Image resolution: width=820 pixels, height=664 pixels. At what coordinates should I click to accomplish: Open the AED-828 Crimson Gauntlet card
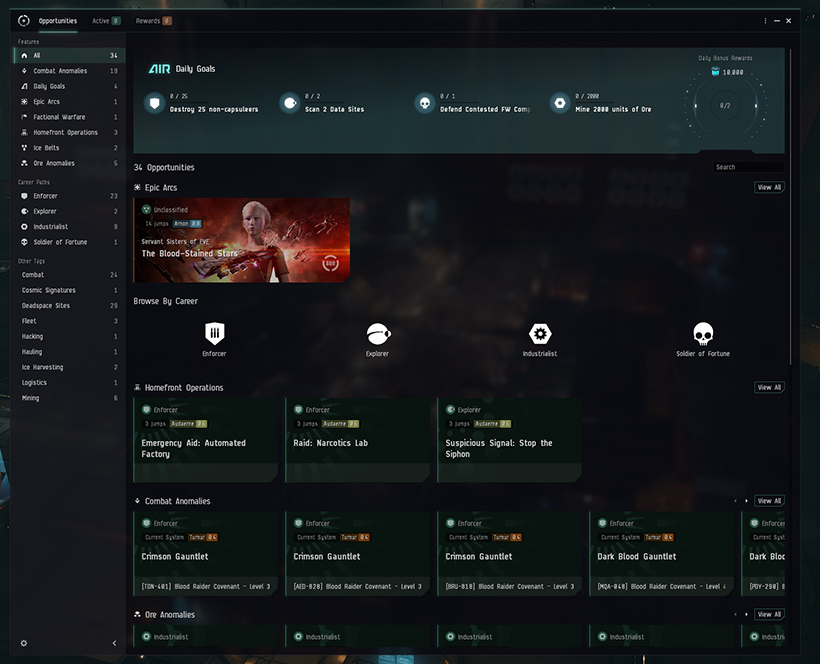tap(358, 554)
